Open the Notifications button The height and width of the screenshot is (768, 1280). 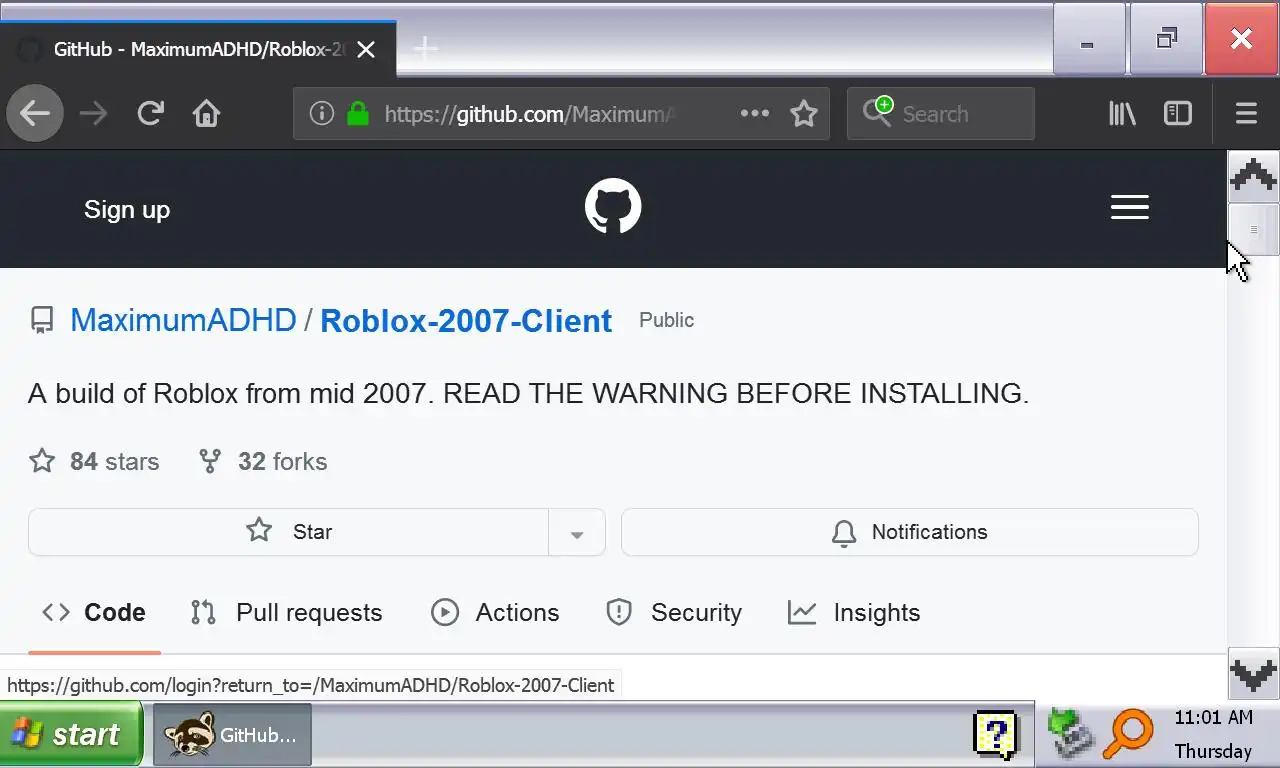910,532
